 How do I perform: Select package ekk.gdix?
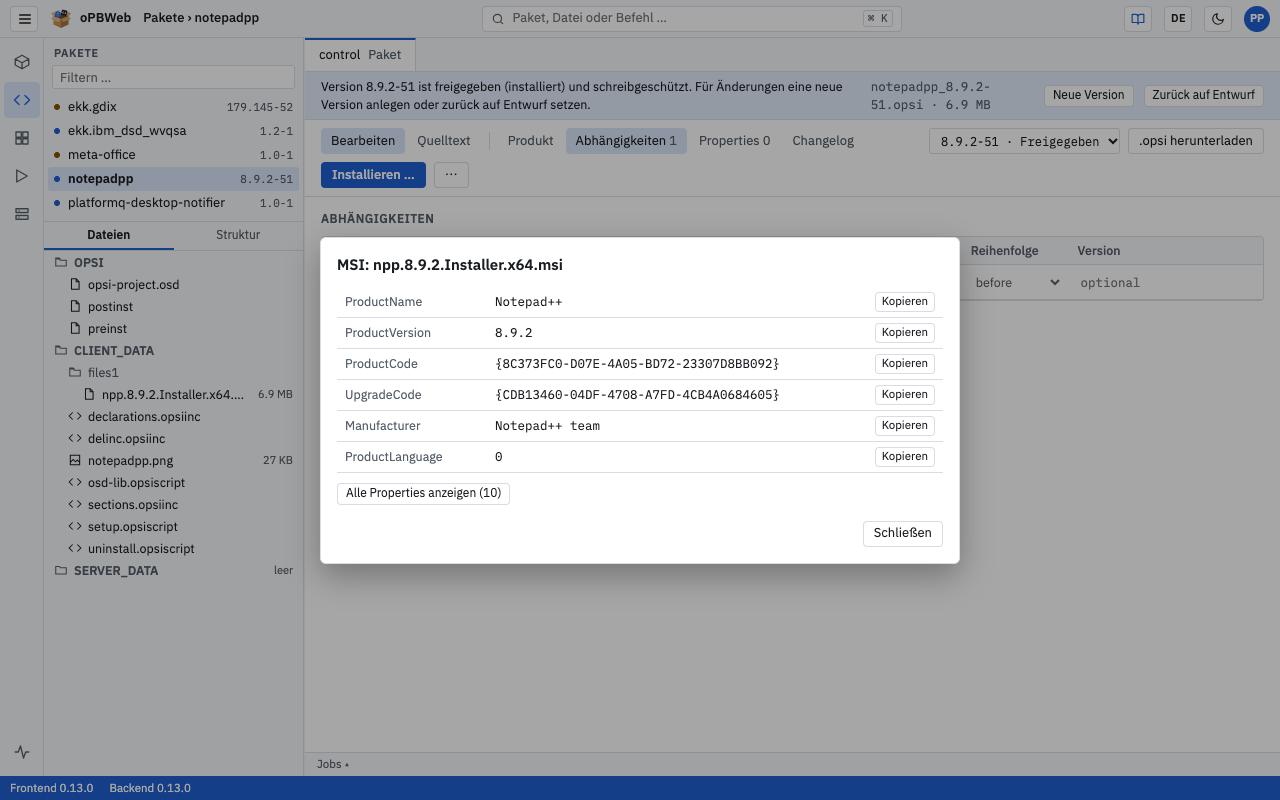click(174, 106)
